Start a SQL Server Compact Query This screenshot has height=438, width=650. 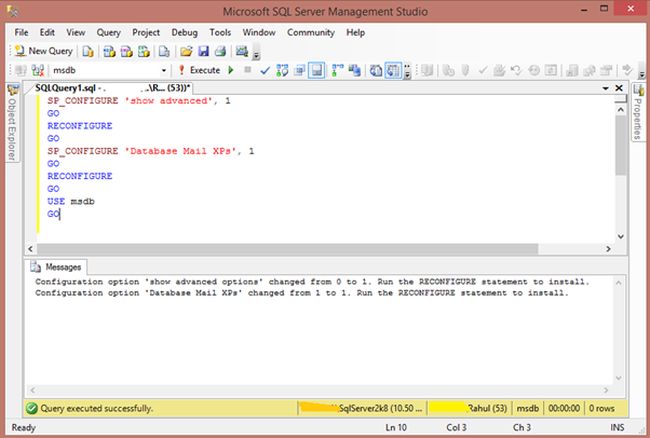pos(164,51)
